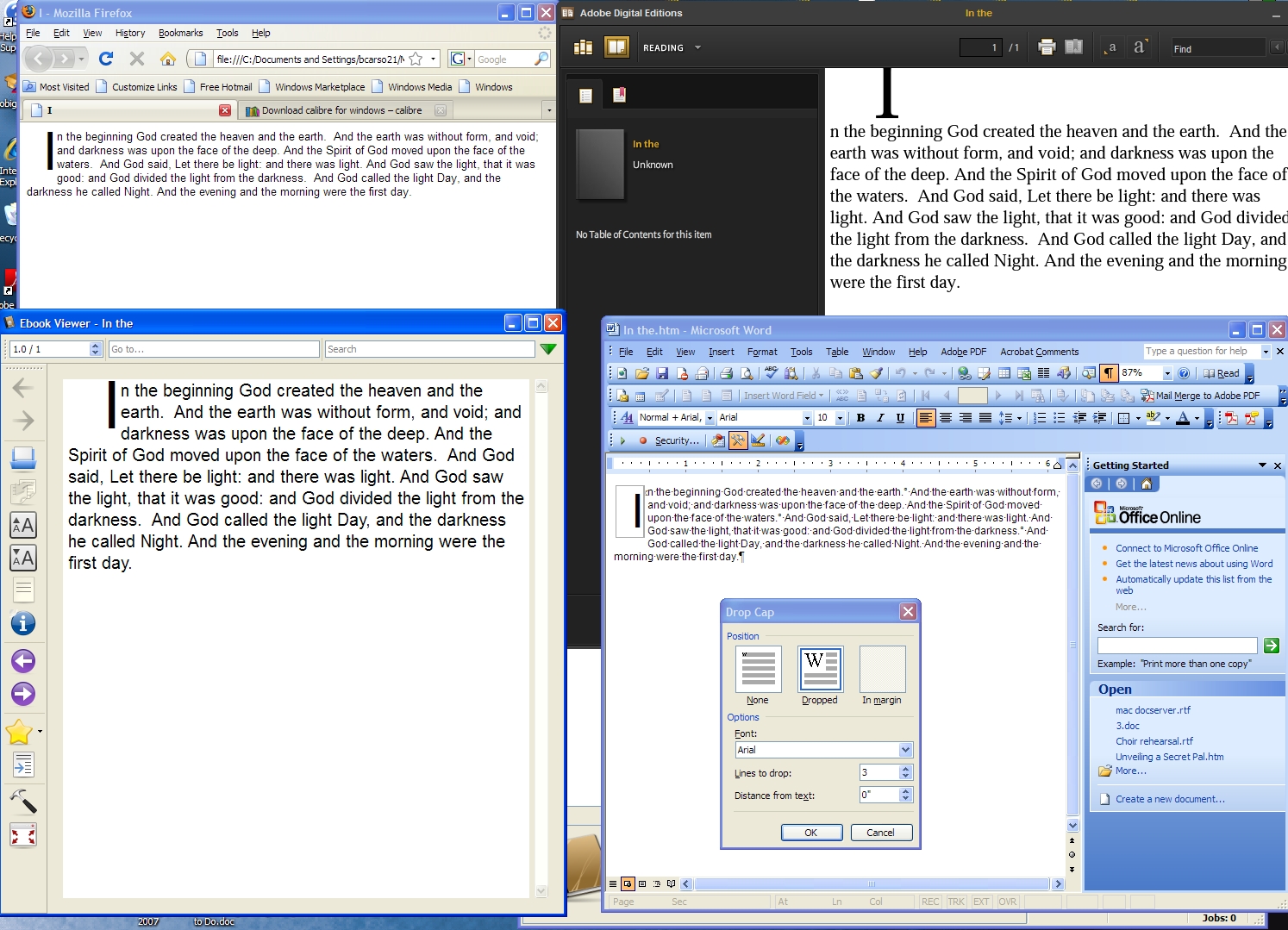1288x930 pixels.
Task: Select the None drop cap position
Action: click(759, 669)
